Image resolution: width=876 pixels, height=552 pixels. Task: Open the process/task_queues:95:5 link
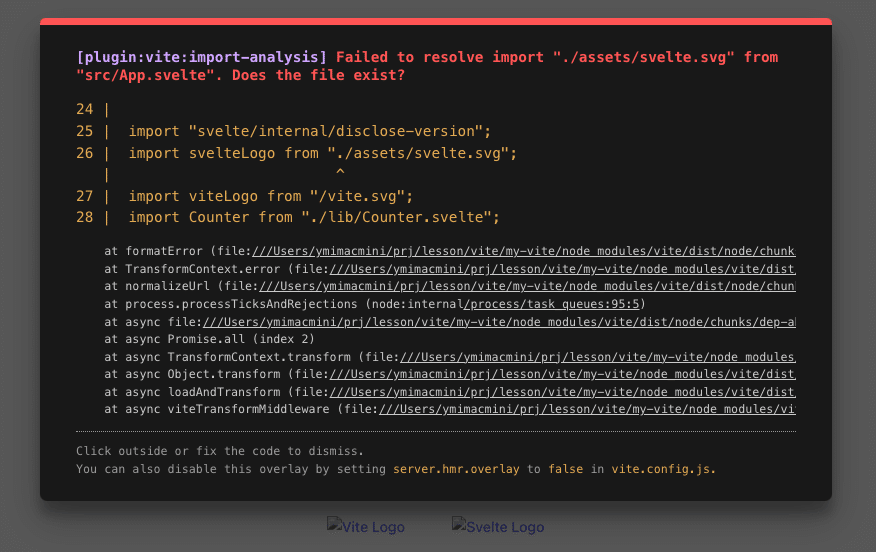coord(551,304)
